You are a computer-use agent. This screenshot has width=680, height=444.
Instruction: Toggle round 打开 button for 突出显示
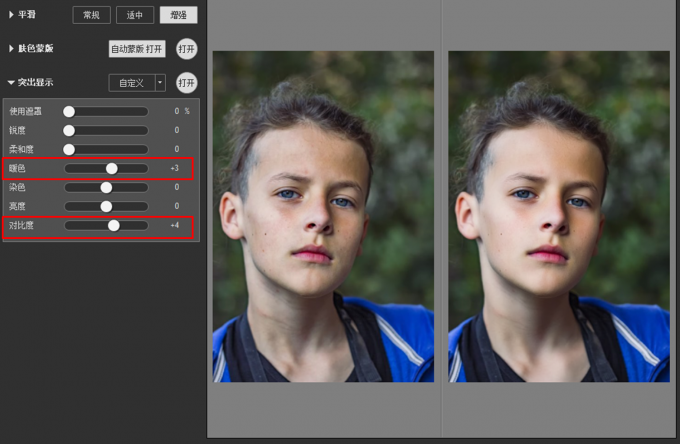click(x=186, y=83)
